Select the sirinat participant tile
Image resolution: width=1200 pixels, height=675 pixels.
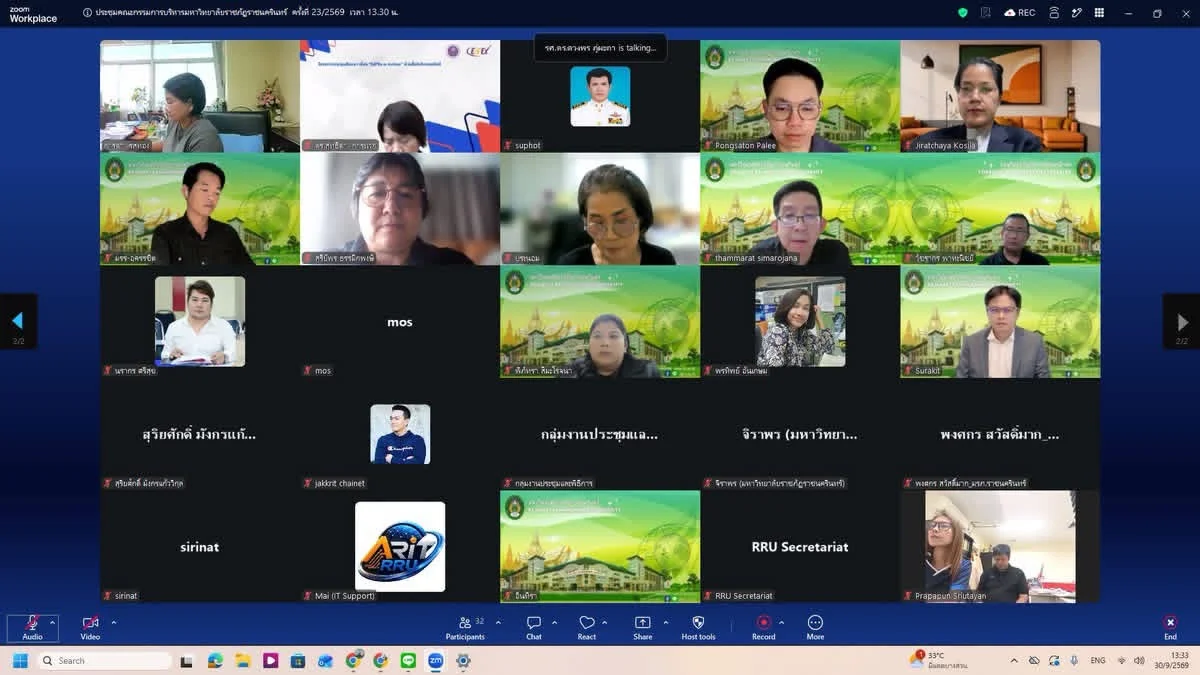(x=200, y=546)
